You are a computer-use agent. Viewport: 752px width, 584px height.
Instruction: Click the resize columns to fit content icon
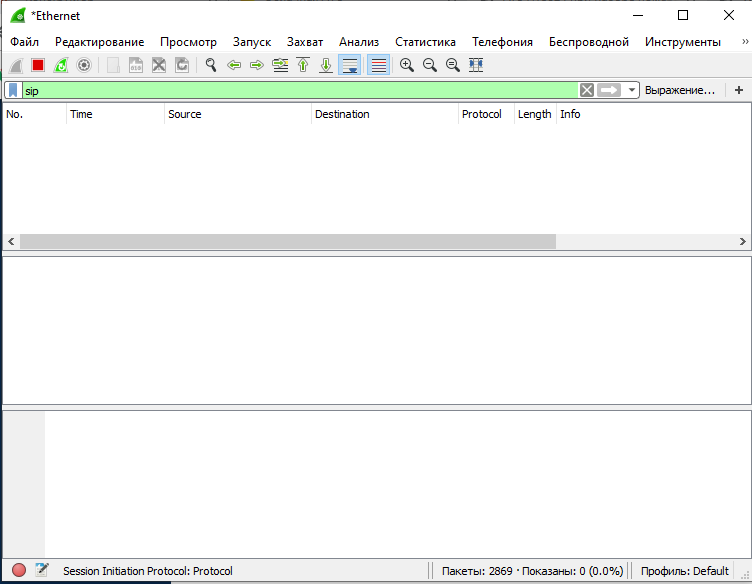click(x=476, y=65)
